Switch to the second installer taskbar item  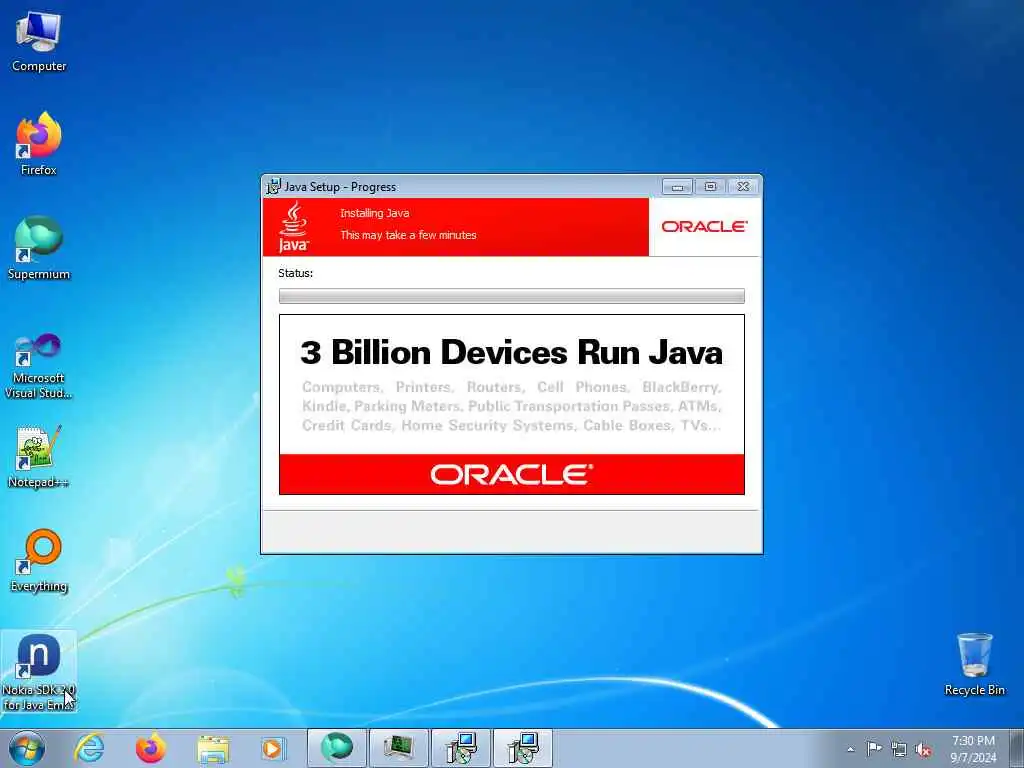tap(522, 748)
